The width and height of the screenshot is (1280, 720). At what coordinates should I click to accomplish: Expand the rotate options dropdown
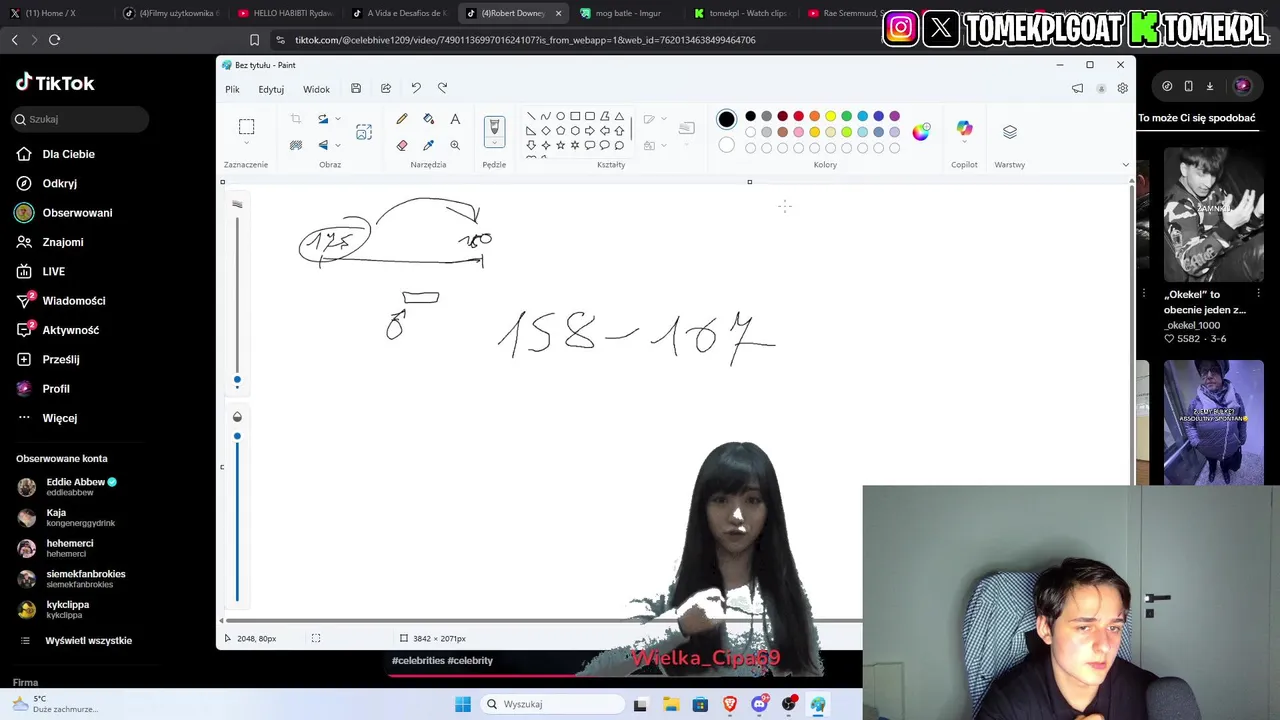[338, 119]
